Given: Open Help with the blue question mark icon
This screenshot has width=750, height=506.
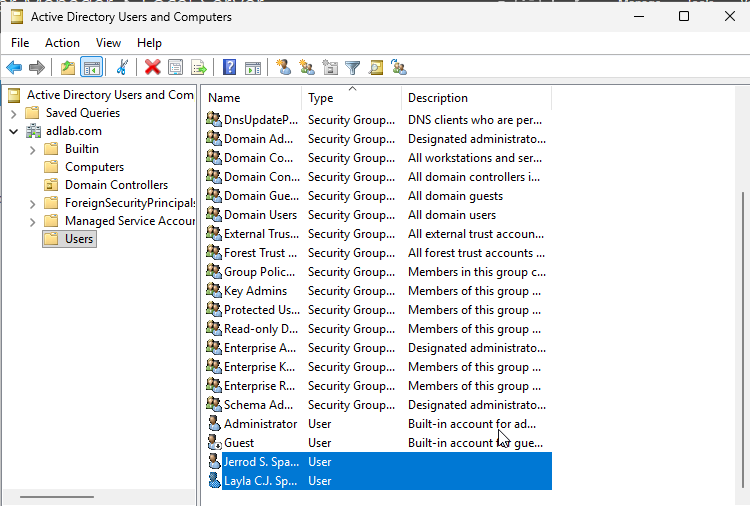Looking at the screenshot, I should (230, 67).
